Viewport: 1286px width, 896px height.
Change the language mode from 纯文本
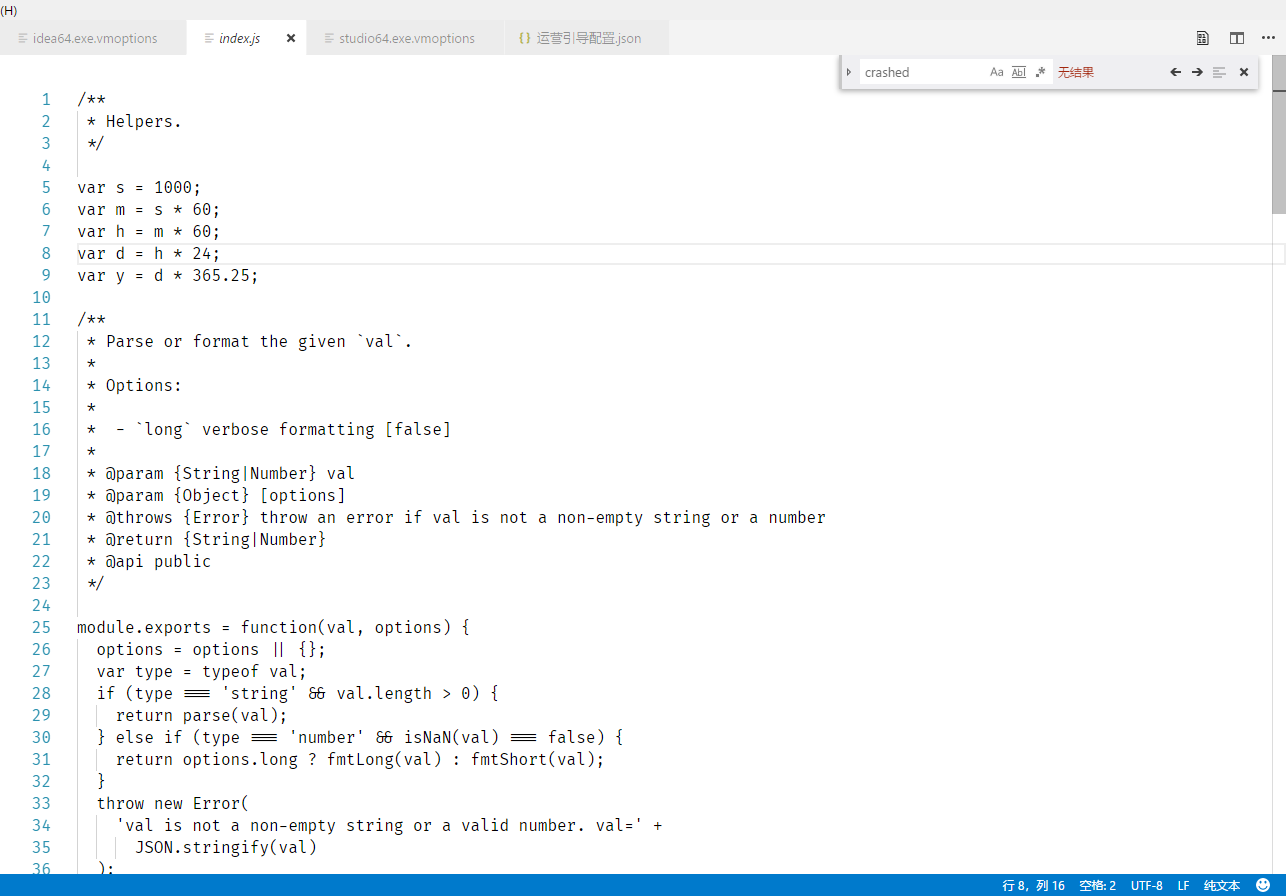(x=1222, y=884)
